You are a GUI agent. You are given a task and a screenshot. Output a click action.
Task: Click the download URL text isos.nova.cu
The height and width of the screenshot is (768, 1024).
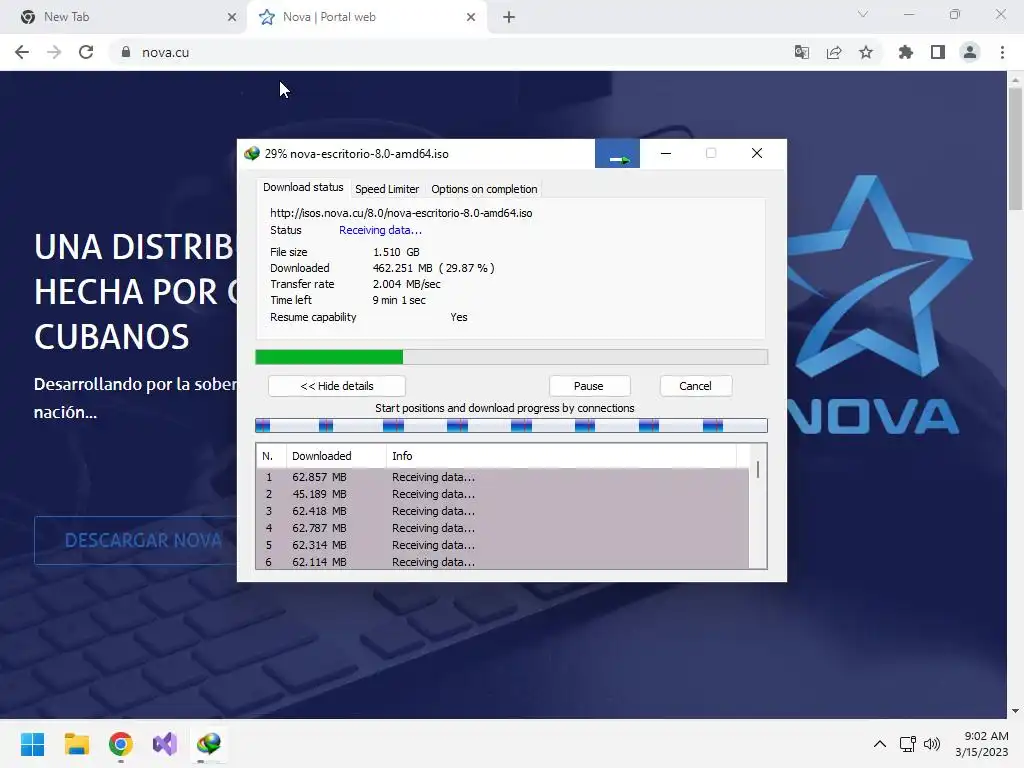coord(401,213)
